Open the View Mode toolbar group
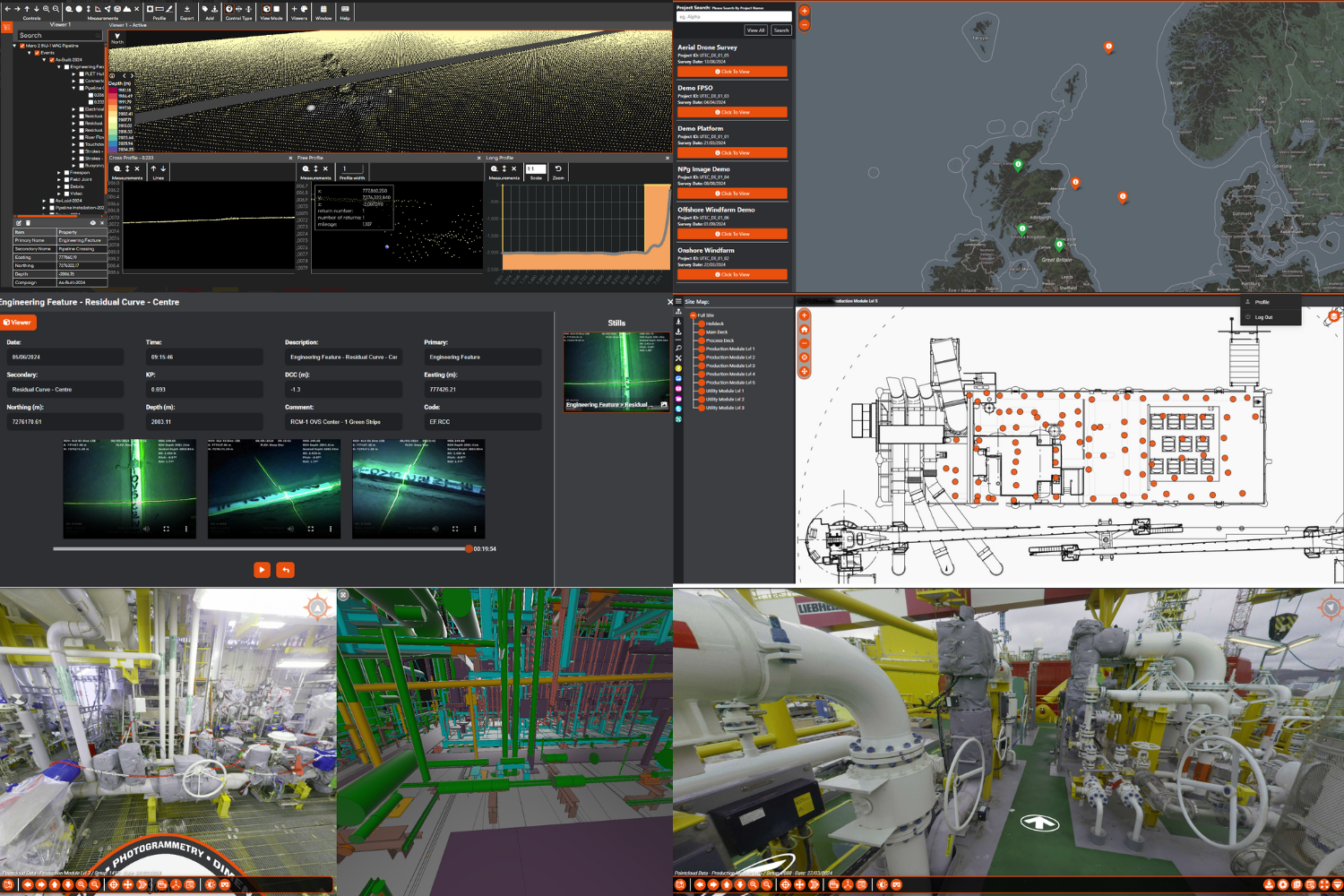Viewport: 1344px width, 896px height. [x=271, y=12]
